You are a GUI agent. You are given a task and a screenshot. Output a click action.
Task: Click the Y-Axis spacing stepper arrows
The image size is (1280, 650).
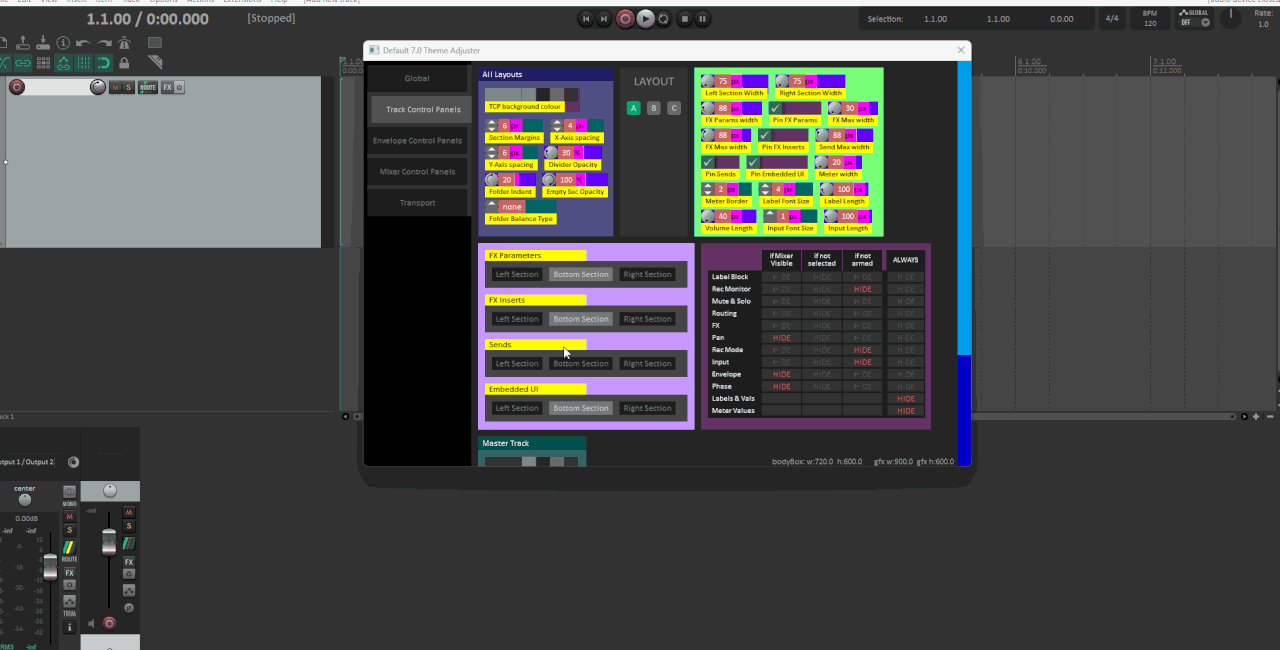492,153
